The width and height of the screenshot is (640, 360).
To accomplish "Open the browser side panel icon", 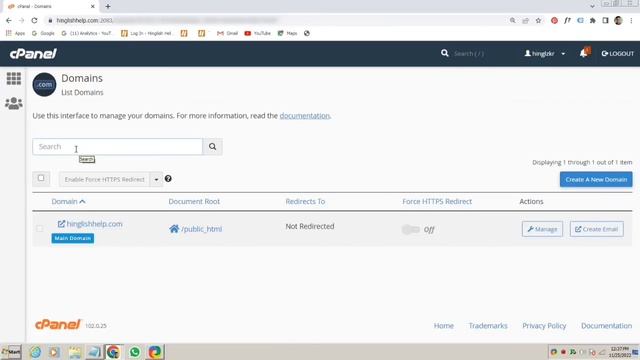I will point(605,20).
